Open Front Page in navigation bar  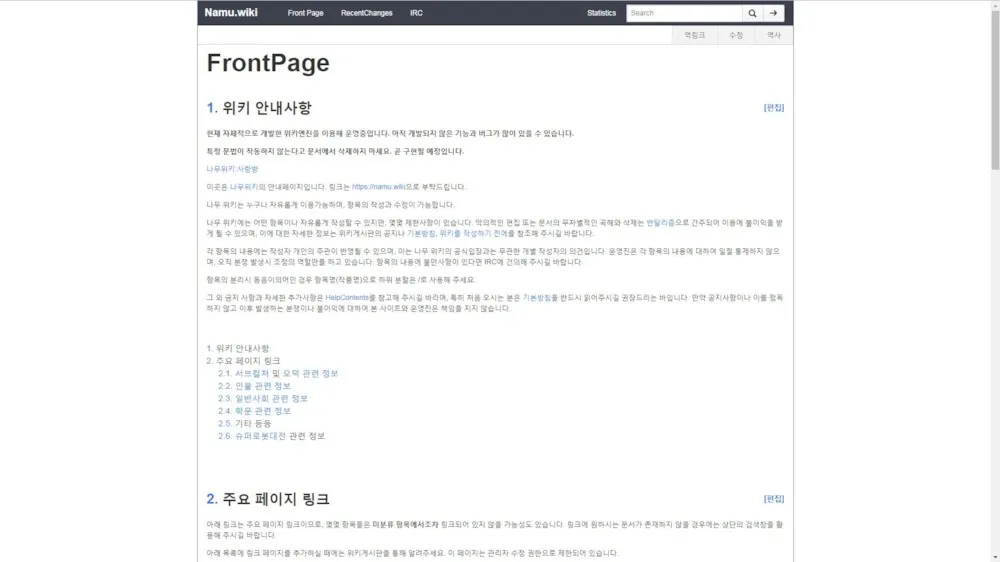(305, 13)
